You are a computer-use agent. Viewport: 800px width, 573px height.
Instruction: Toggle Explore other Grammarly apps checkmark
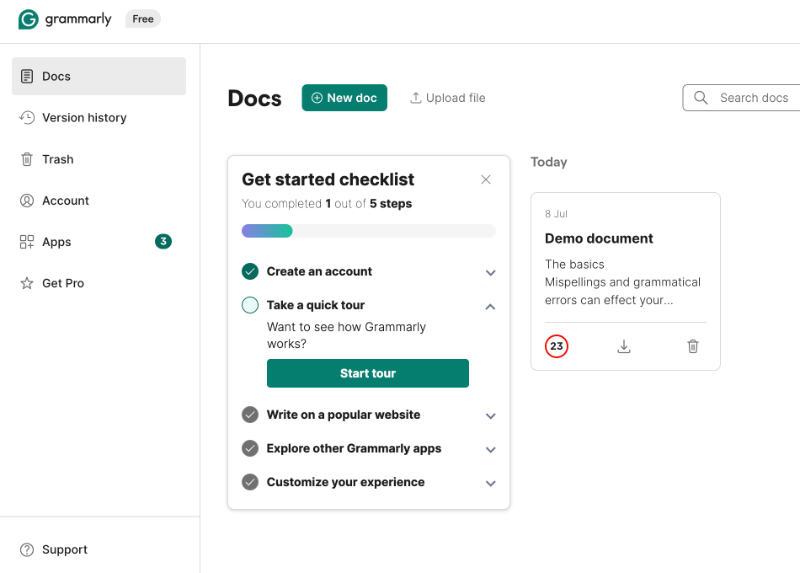click(250, 449)
